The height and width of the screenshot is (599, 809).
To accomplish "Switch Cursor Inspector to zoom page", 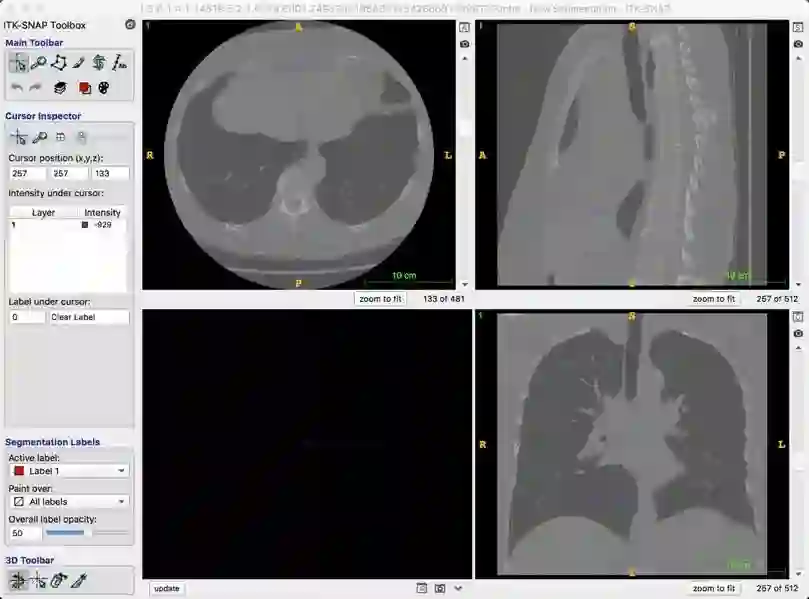I will point(40,137).
